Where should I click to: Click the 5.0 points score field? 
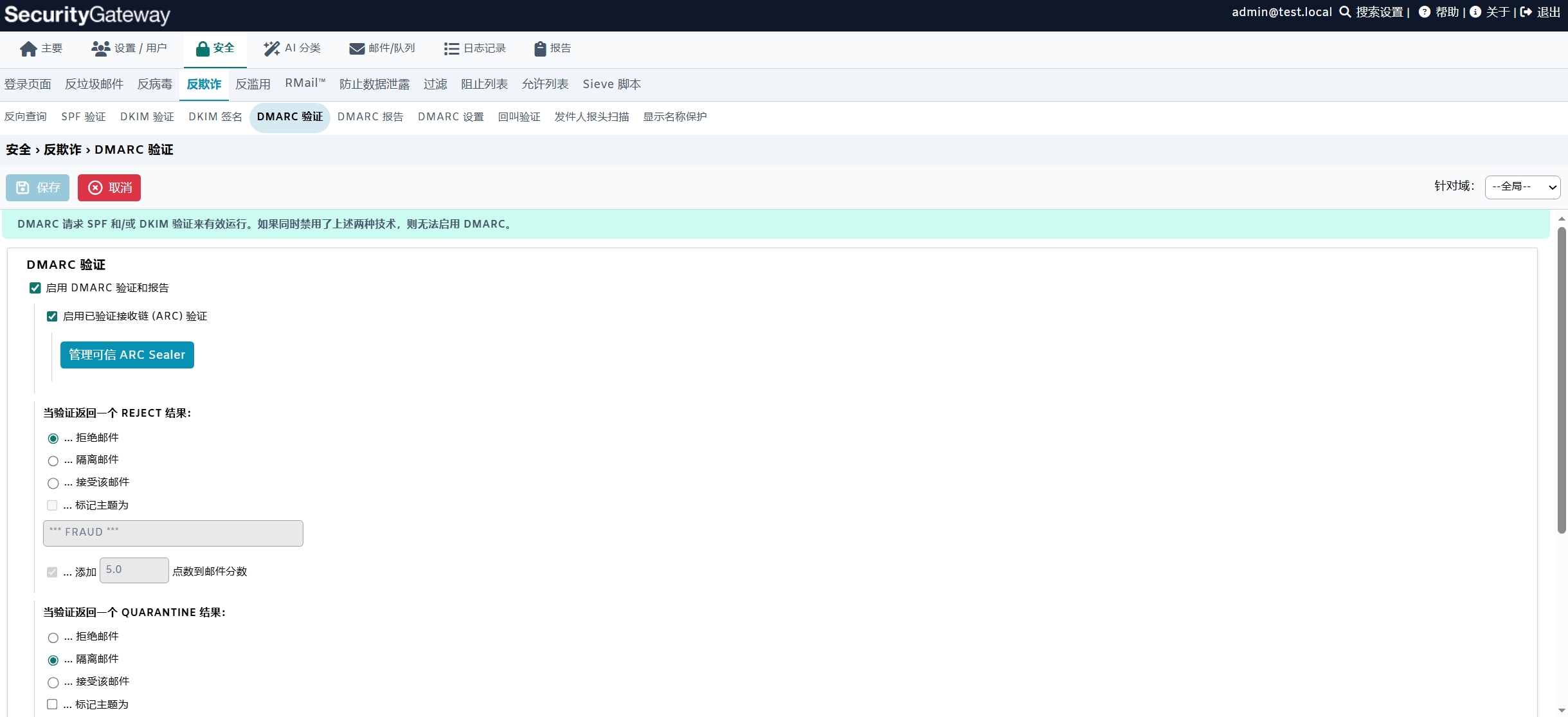[134, 570]
